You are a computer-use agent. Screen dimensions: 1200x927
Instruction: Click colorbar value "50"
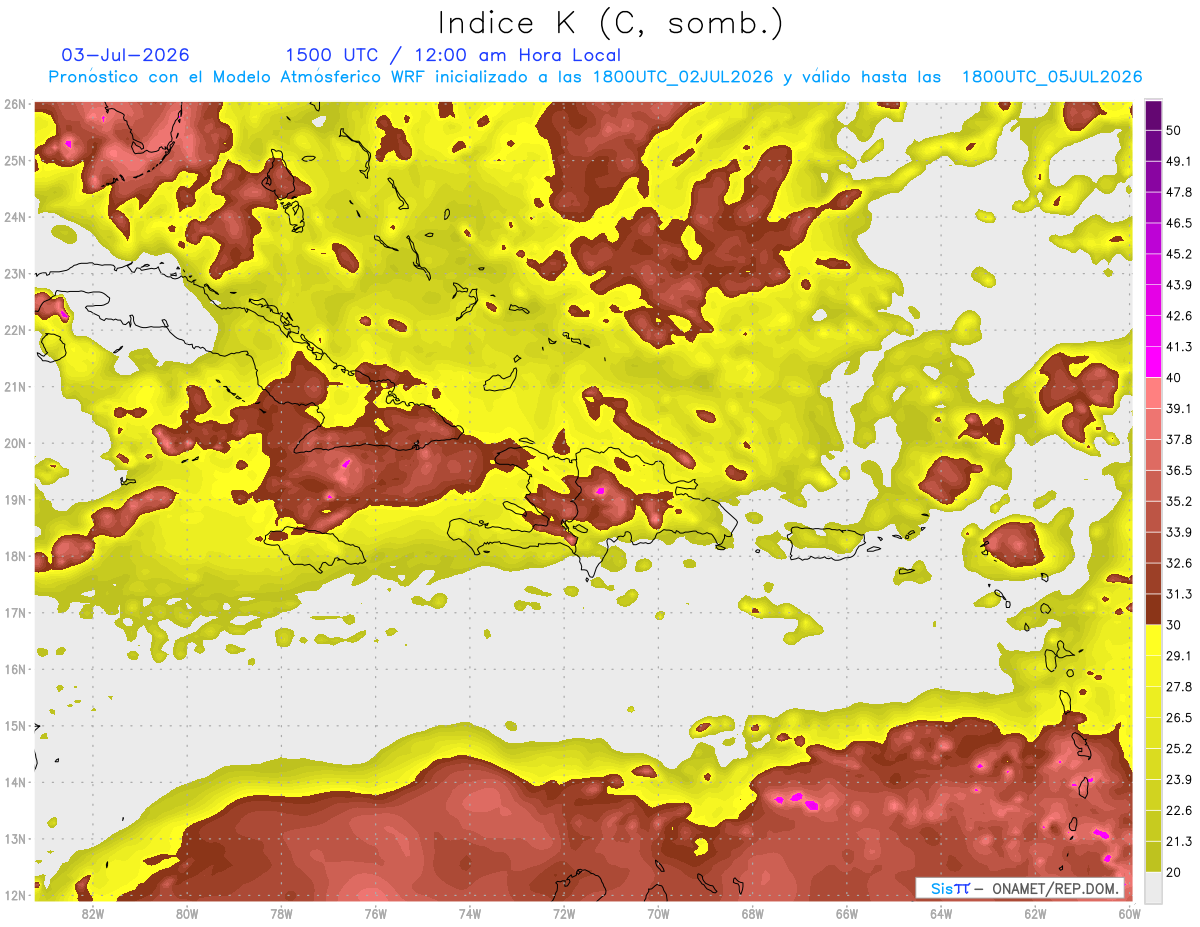(1174, 130)
